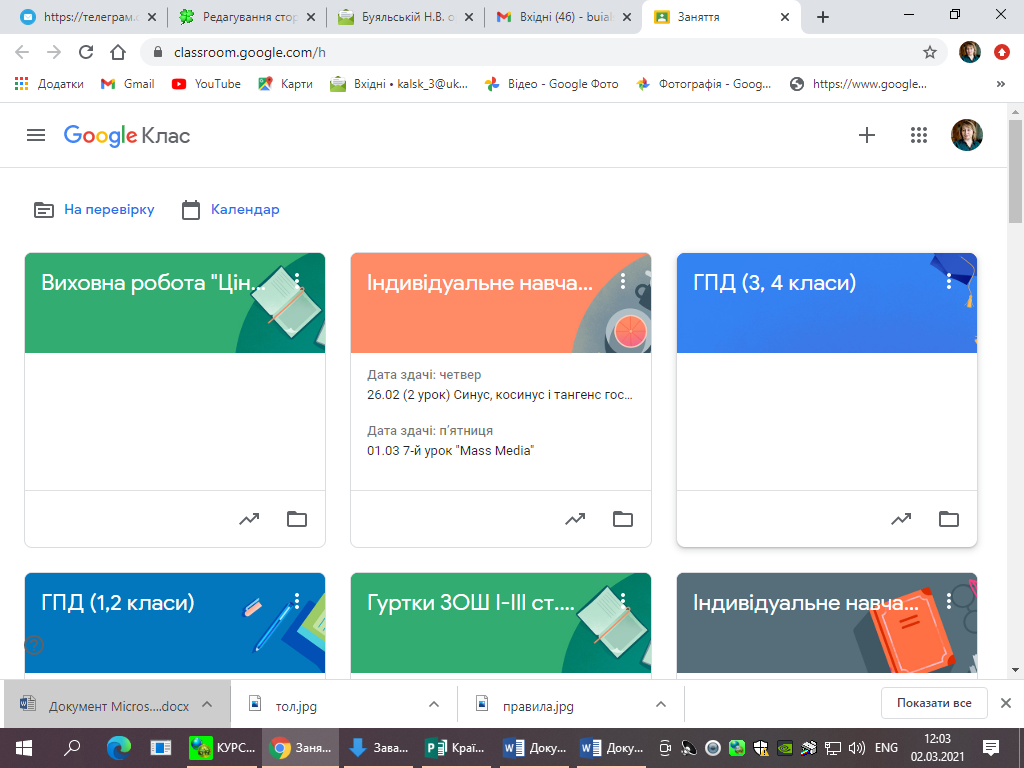Switch to the Вхідні (46) Gmail tab

557,17
